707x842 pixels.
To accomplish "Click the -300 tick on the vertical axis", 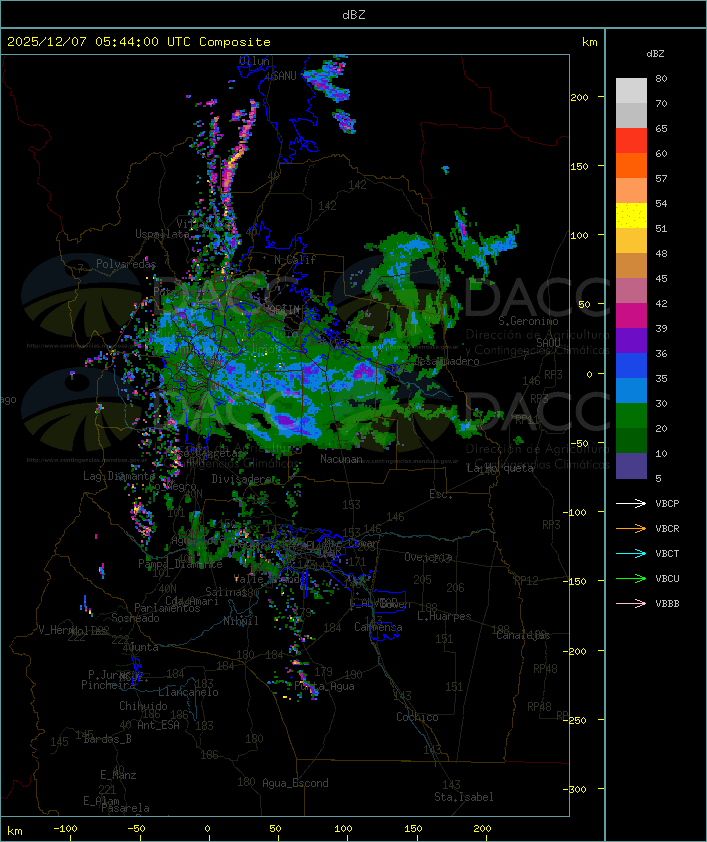I will (577, 789).
